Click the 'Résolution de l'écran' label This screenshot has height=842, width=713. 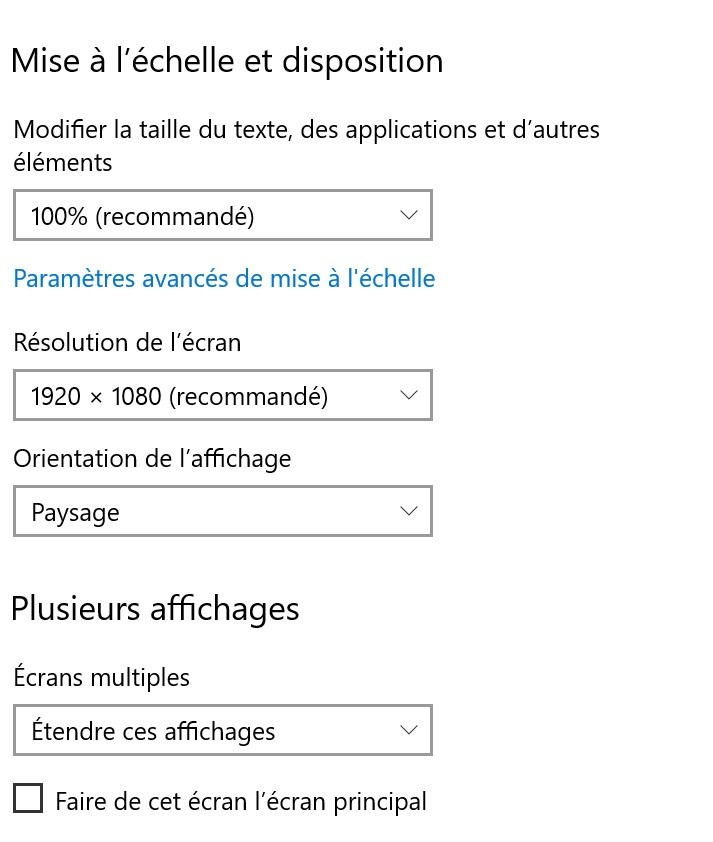[127, 342]
